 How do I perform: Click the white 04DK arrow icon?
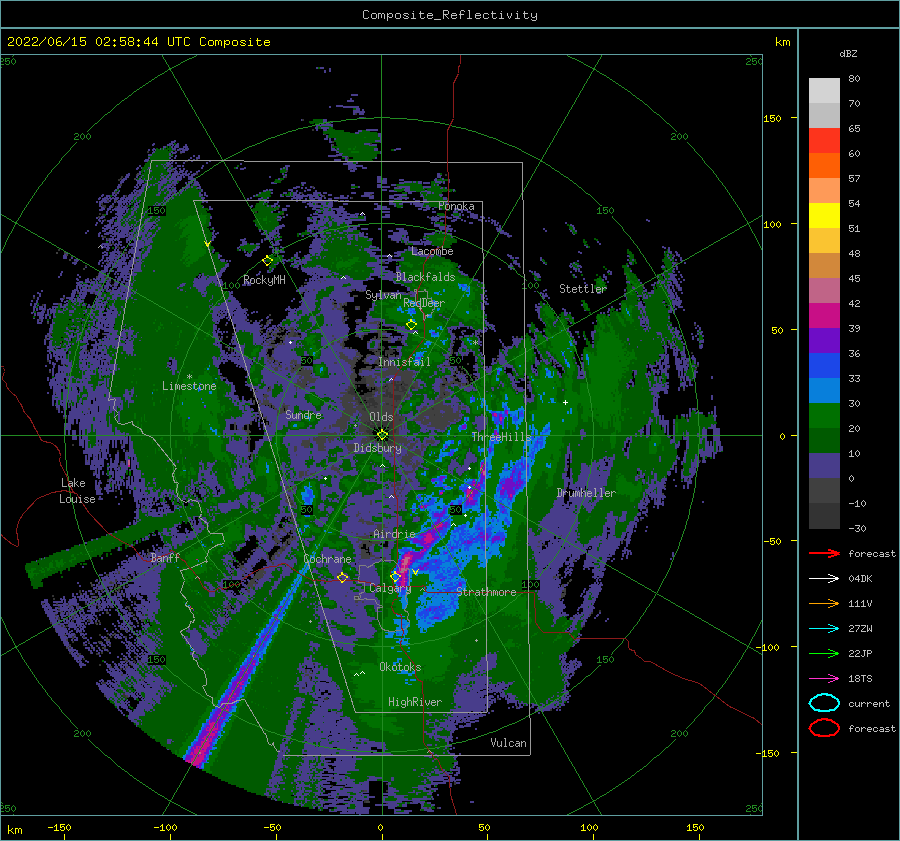824,578
